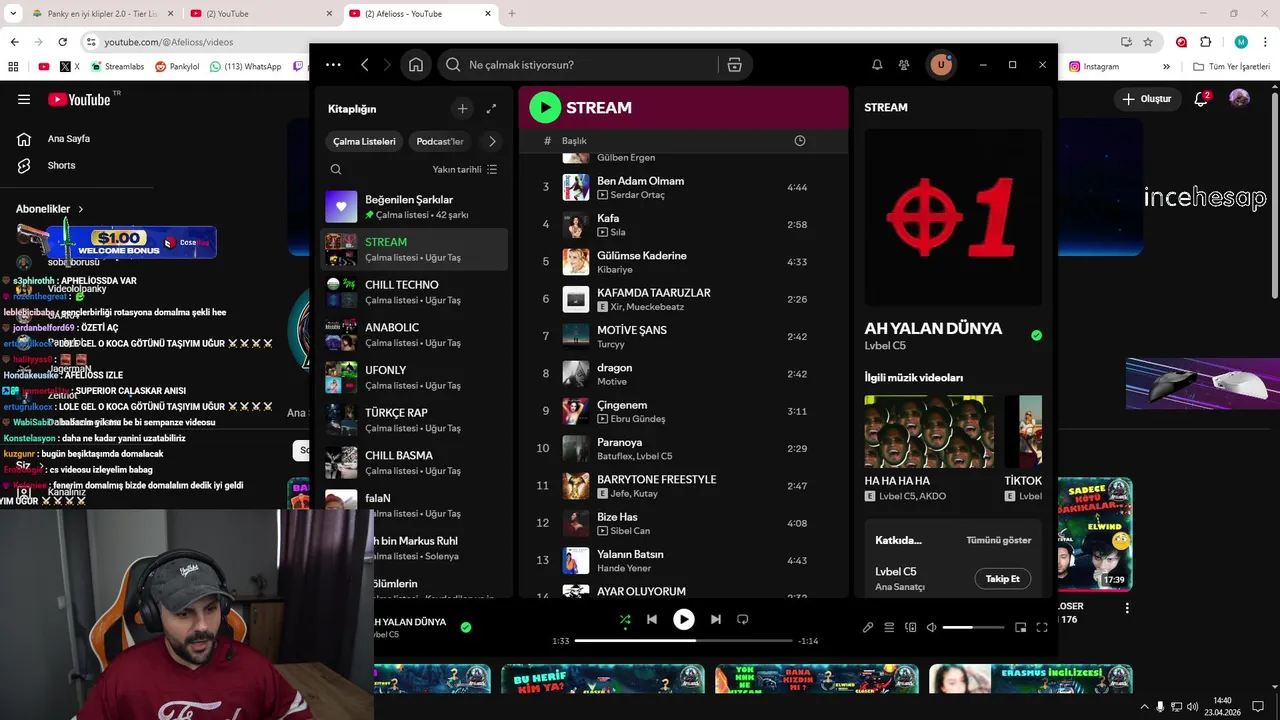Play the STREAM playlist with the green button
Screen dimensions: 1280x720
click(545, 108)
